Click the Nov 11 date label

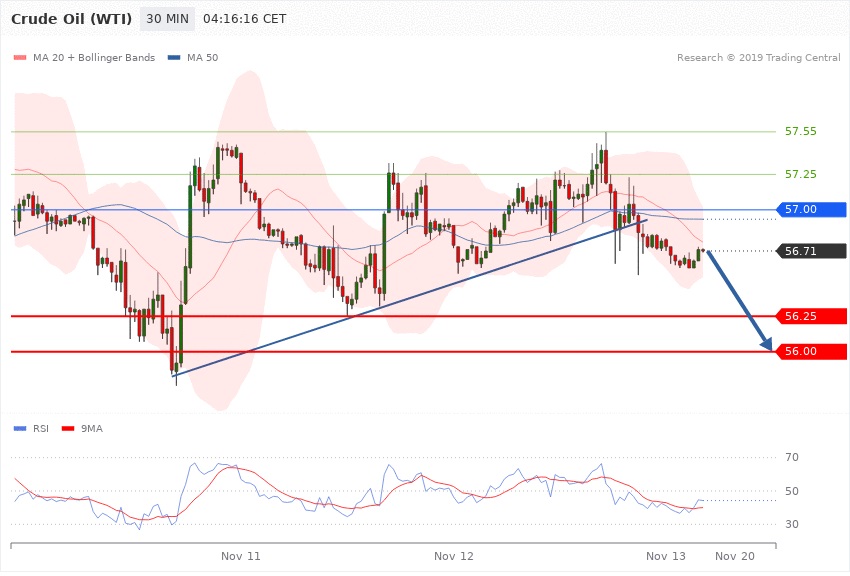(x=241, y=555)
